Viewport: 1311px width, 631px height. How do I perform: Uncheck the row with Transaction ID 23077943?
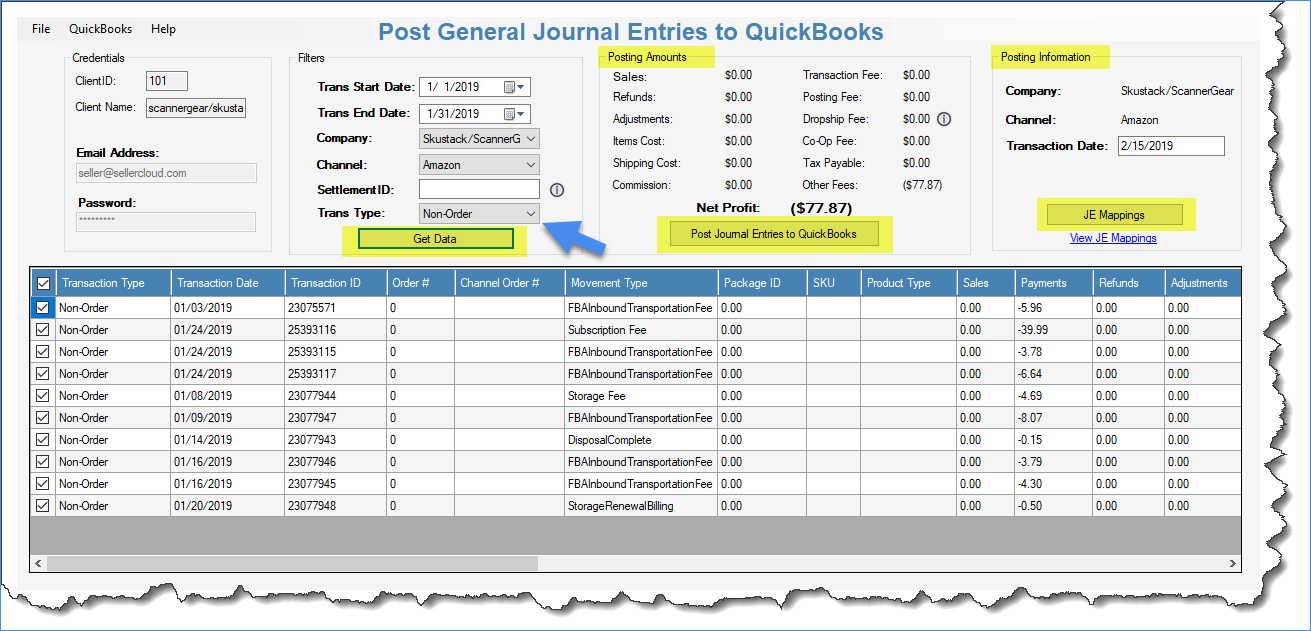pos(43,440)
